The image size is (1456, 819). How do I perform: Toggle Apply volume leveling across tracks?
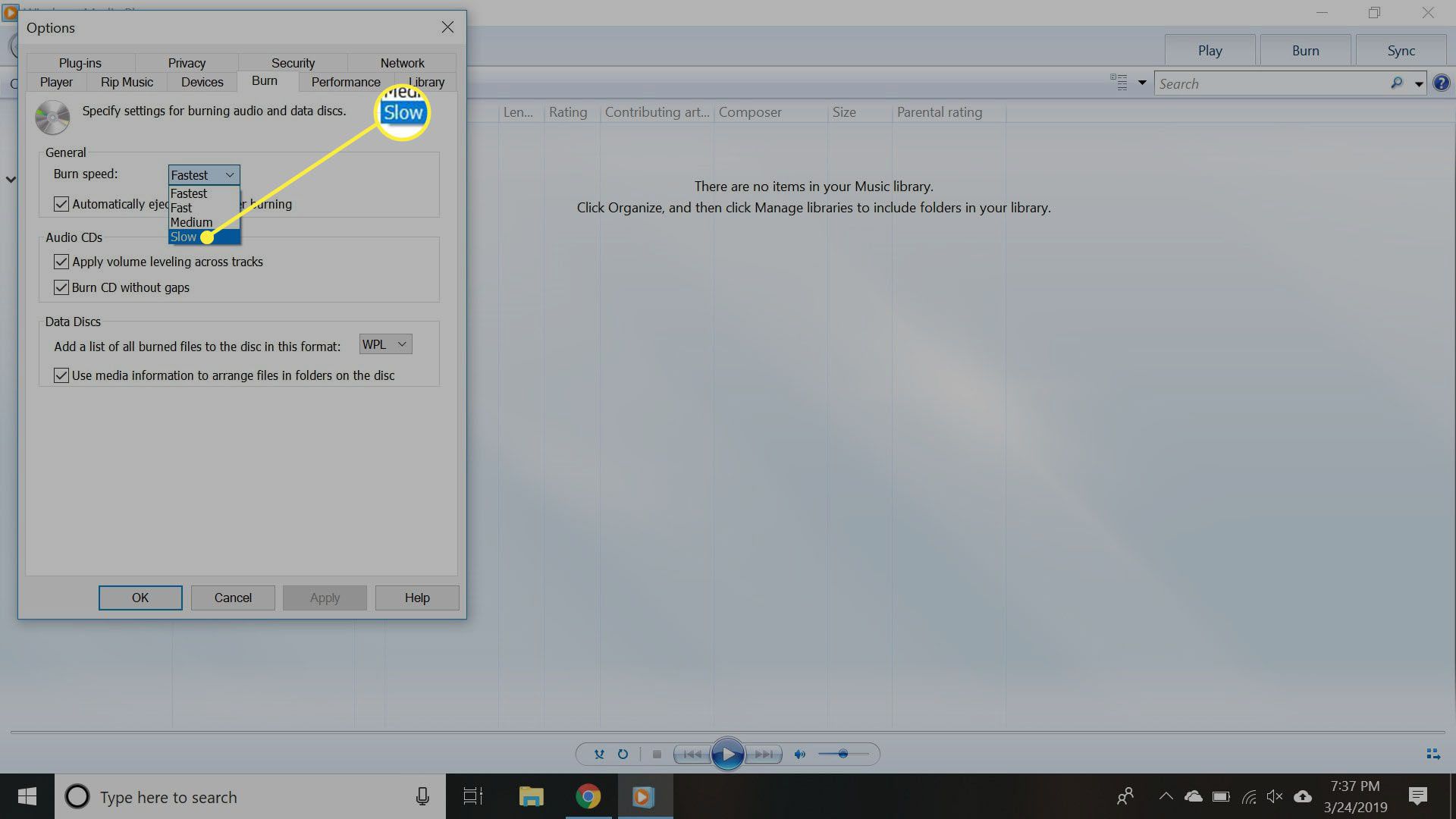62,261
